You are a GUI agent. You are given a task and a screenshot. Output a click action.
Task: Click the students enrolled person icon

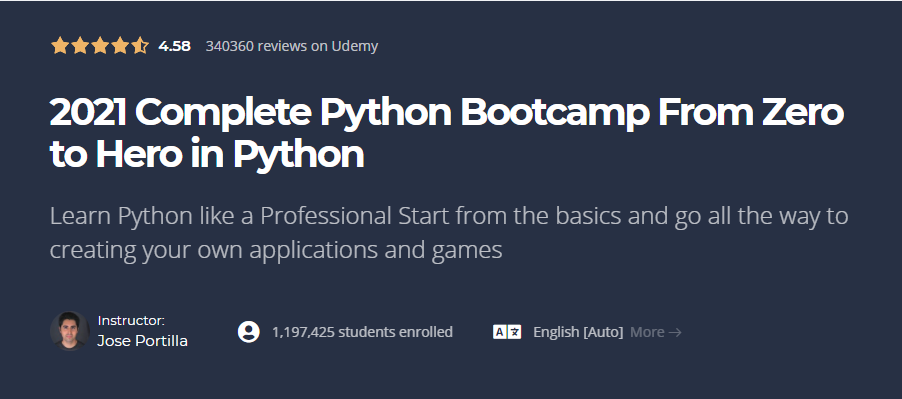pyautogui.click(x=249, y=332)
